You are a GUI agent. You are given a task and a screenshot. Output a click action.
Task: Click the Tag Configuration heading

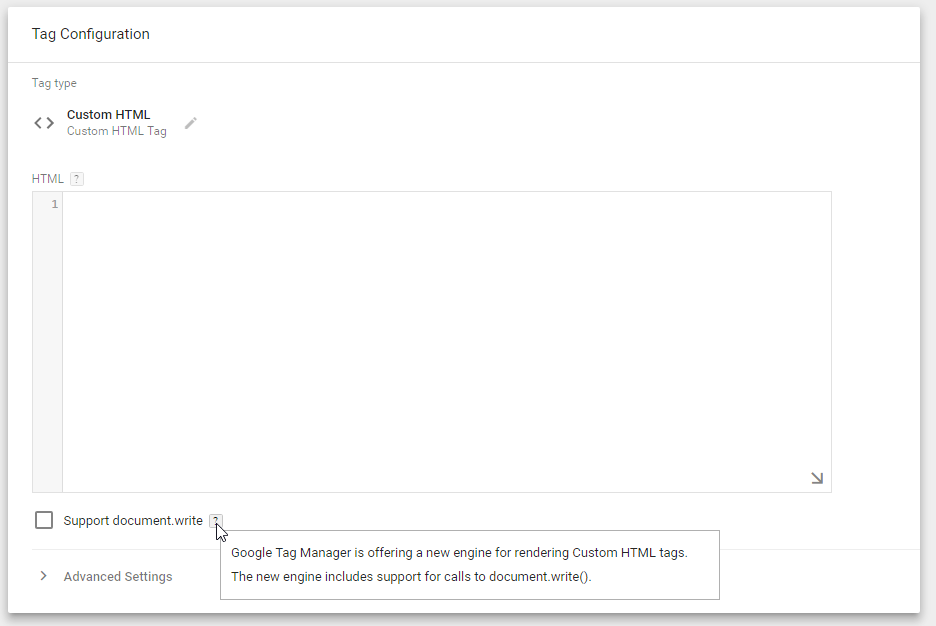tap(91, 34)
